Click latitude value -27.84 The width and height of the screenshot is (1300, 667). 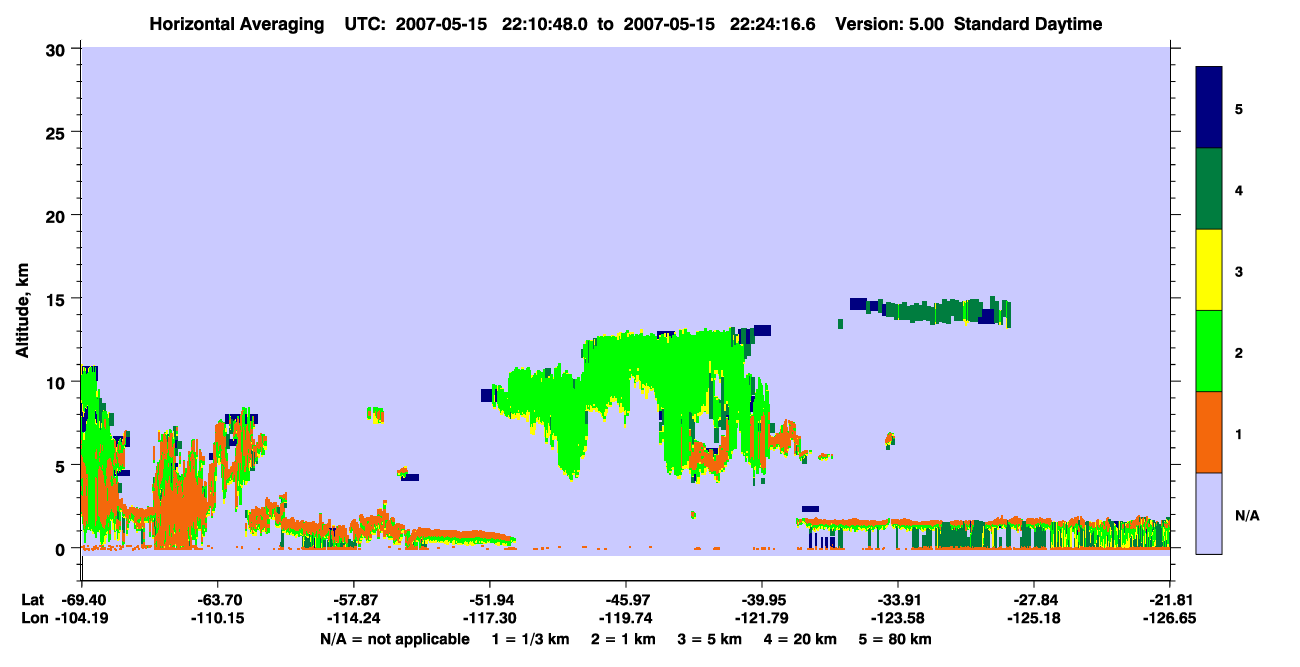(1034, 600)
